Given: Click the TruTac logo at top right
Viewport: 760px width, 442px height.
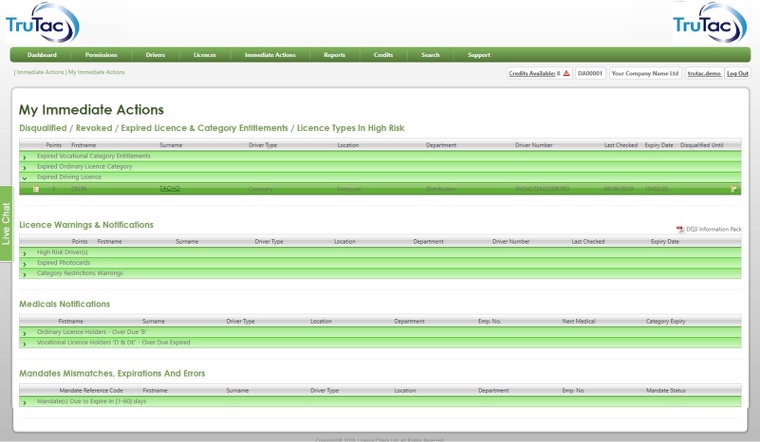Looking at the screenshot, I should tap(709, 23).
